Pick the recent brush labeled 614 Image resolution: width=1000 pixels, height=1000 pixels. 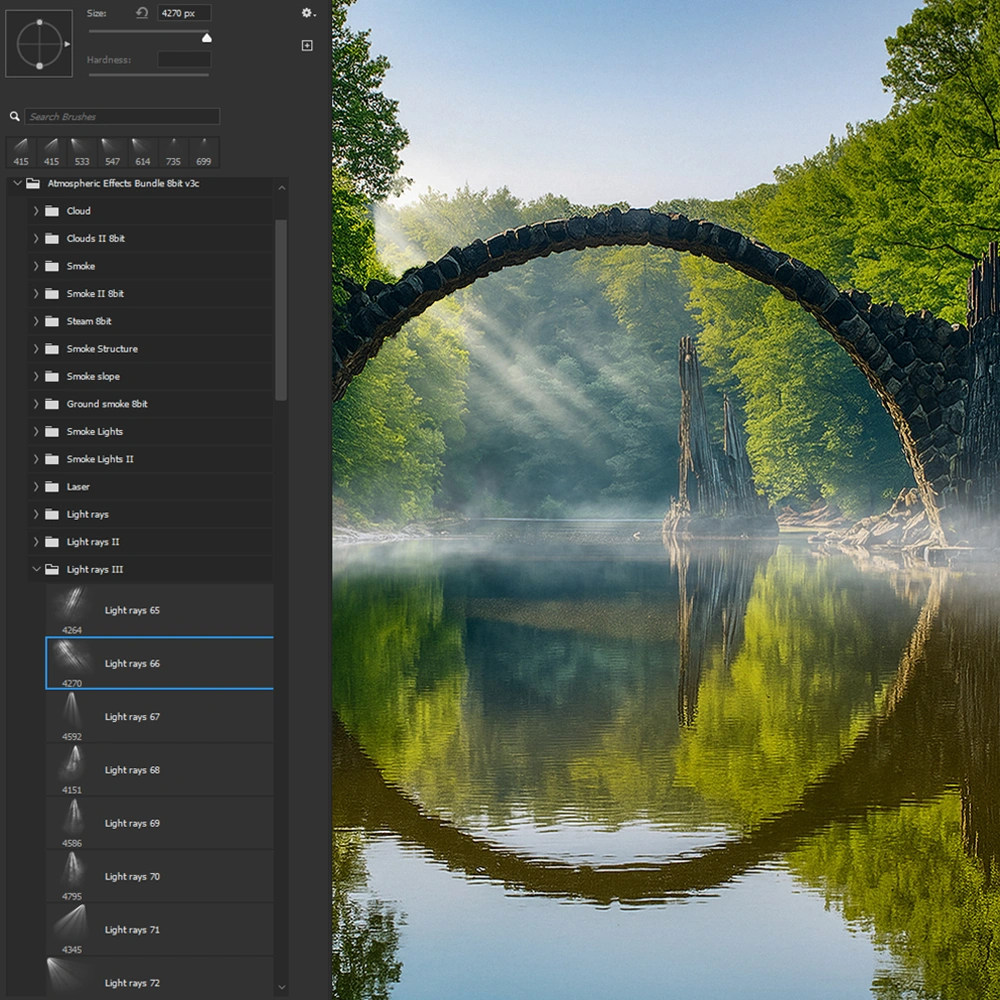tap(143, 152)
